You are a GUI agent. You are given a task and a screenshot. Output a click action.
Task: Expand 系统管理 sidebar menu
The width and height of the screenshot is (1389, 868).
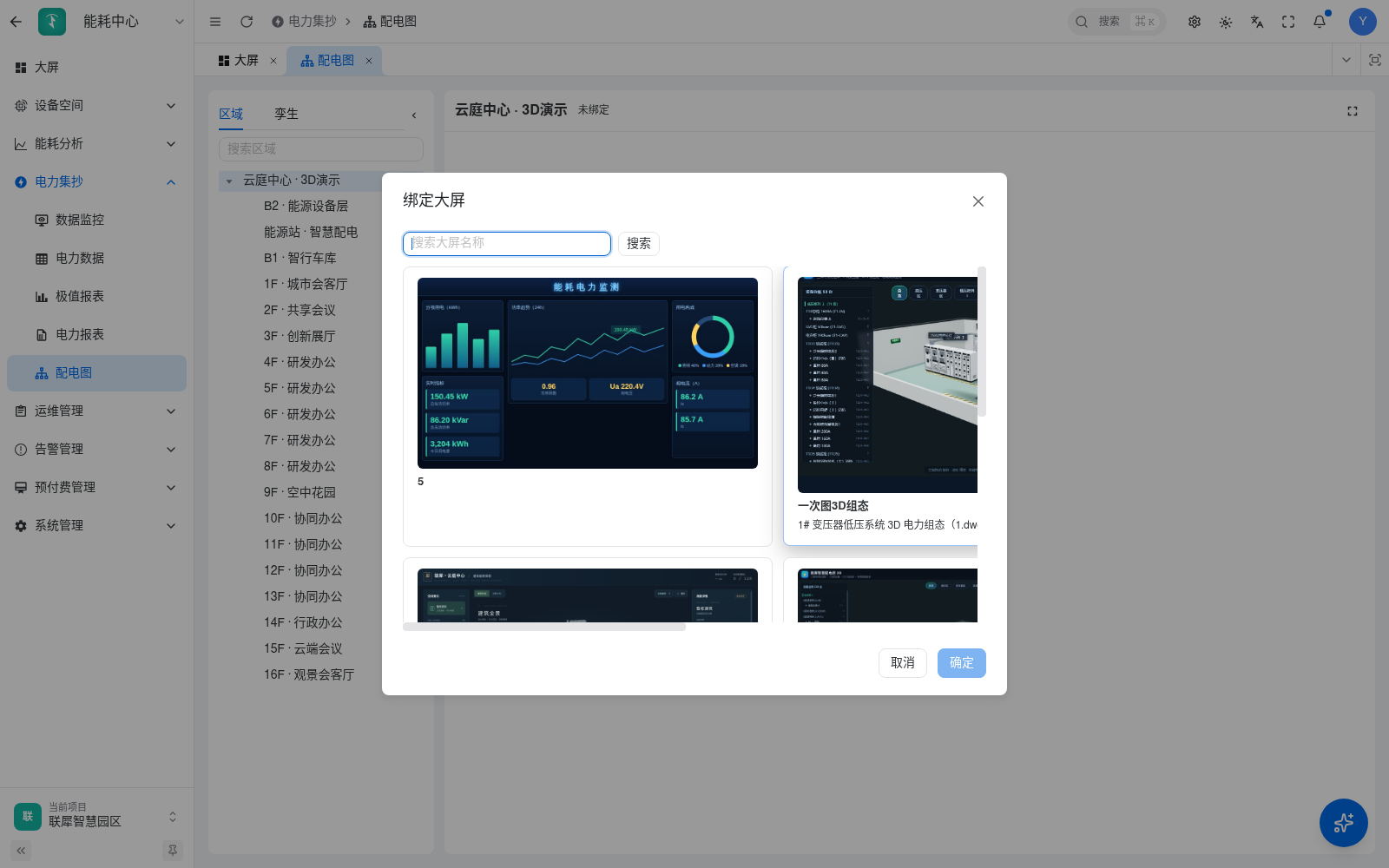pyautogui.click(x=96, y=525)
